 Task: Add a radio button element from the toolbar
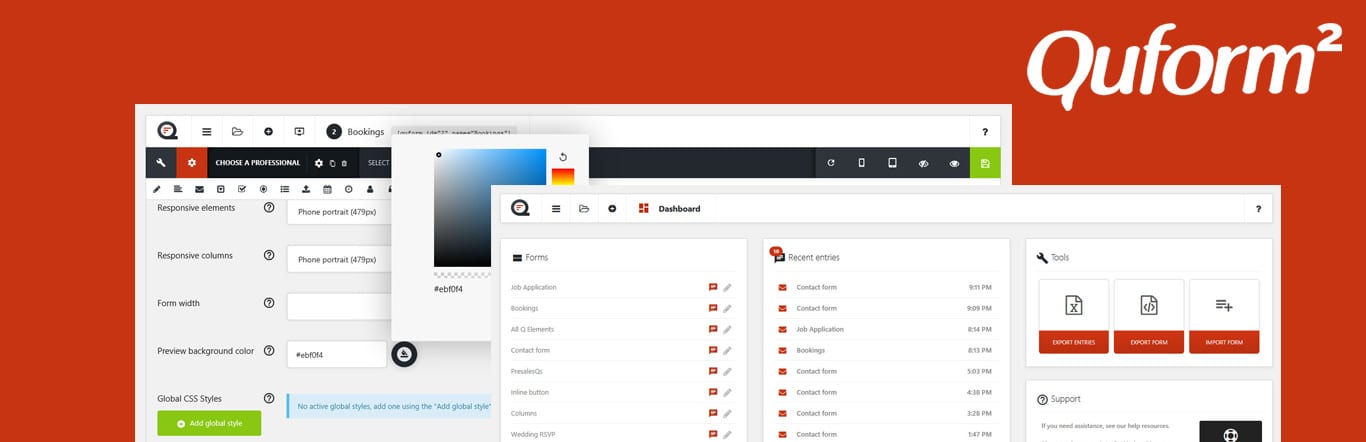(263, 188)
